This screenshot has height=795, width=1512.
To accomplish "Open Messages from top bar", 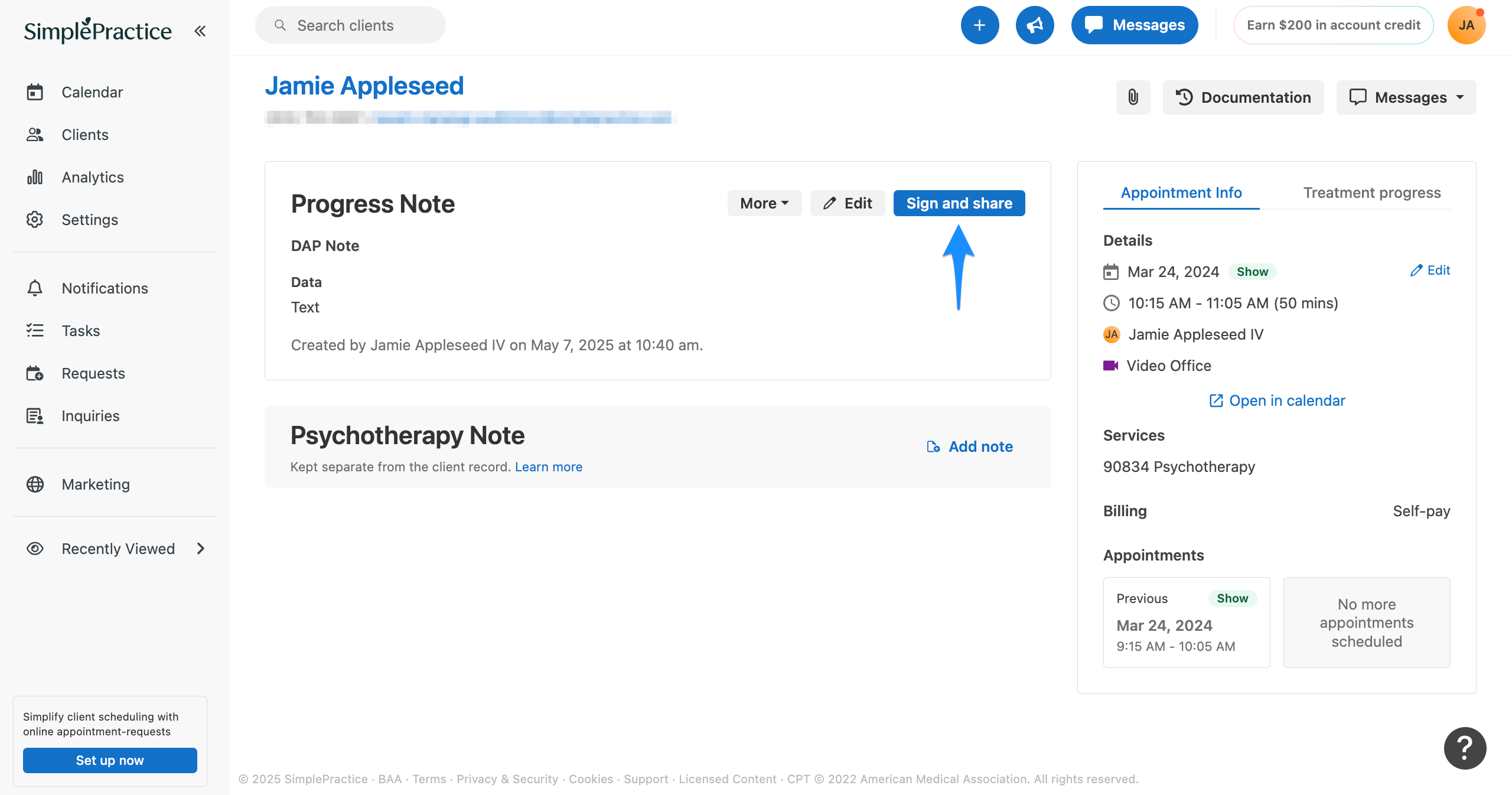I will [x=1135, y=25].
